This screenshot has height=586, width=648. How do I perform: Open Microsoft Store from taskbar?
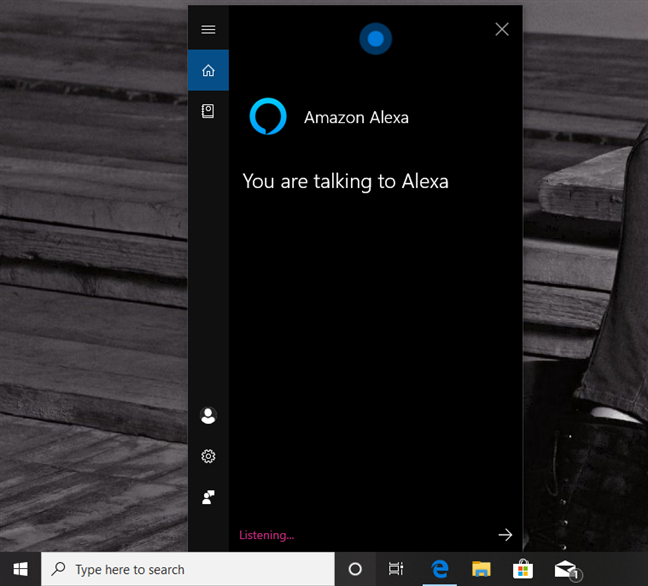pyautogui.click(x=523, y=569)
